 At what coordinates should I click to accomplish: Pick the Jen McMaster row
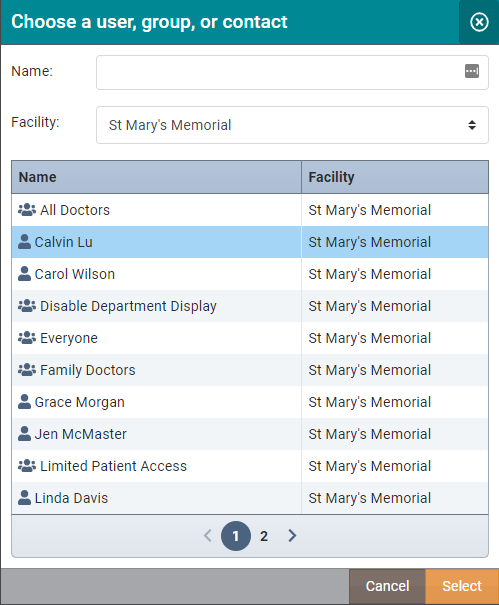tap(250, 434)
